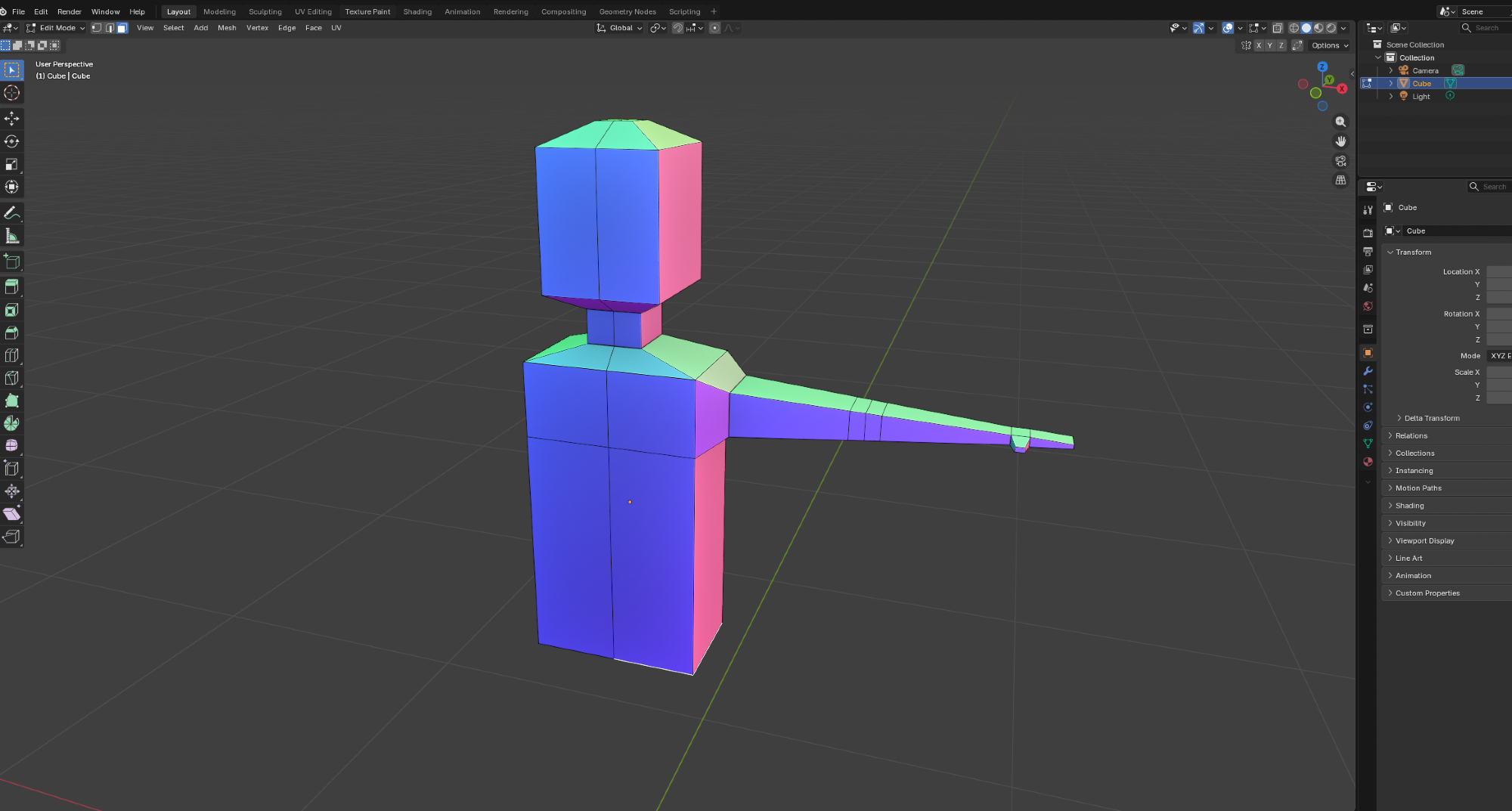The height and width of the screenshot is (811, 1512).
Task: Expand the Cube item in the outliner
Action: click(1390, 83)
